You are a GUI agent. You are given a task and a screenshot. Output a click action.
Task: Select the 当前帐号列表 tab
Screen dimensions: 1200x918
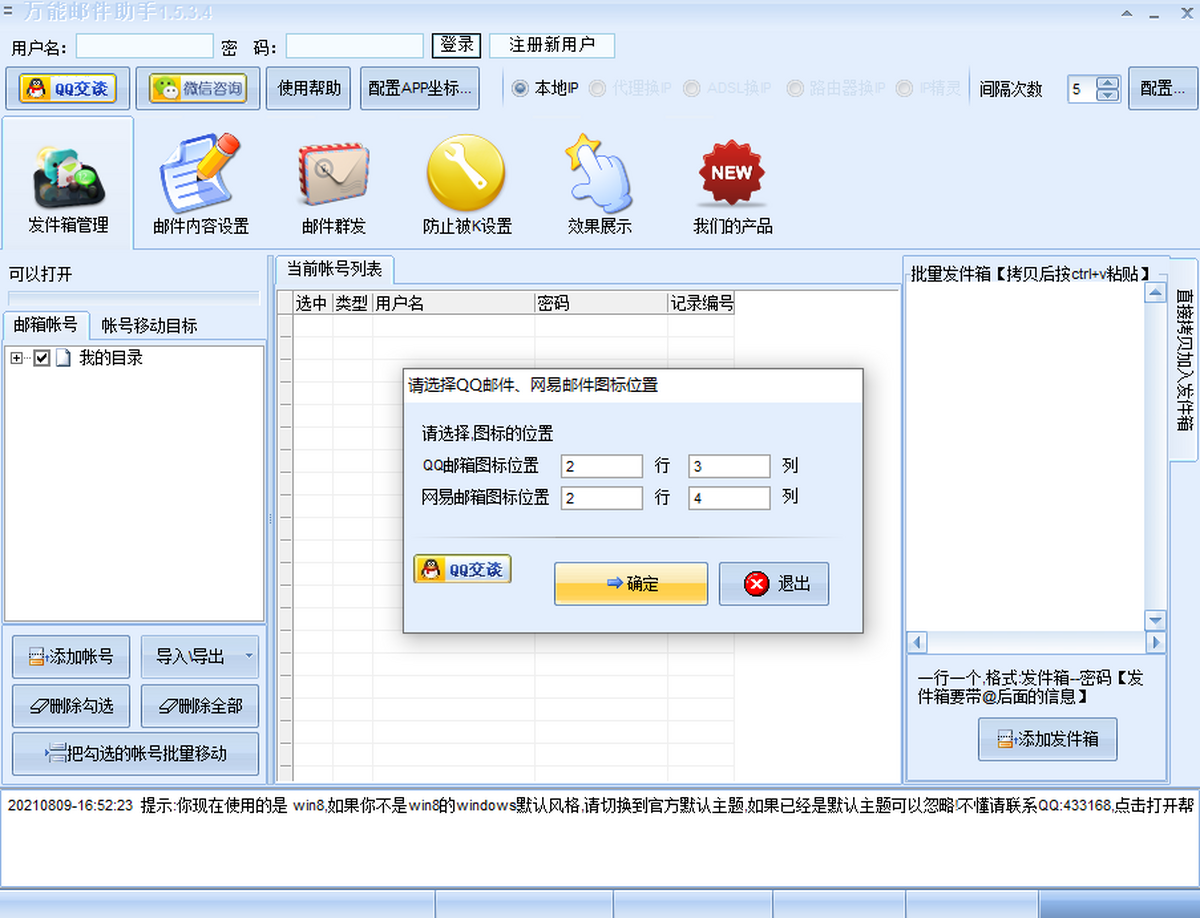point(334,269)
